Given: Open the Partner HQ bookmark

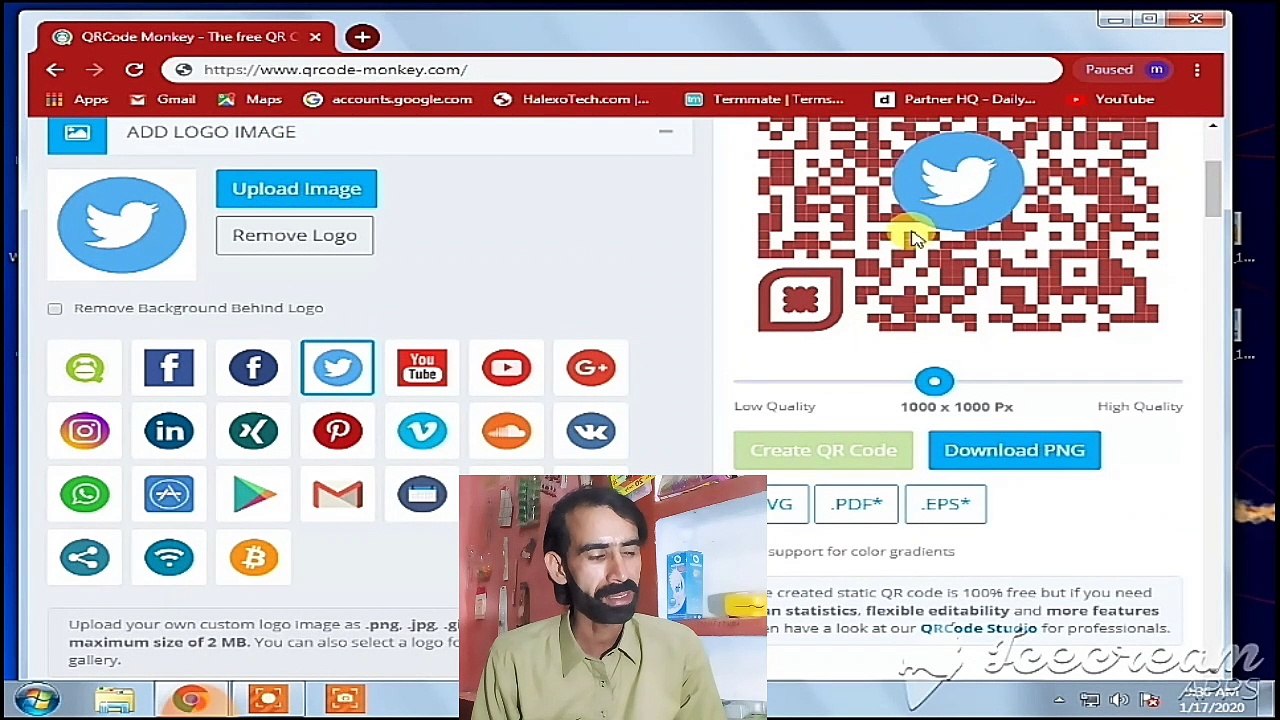Looking at the screenshot, I should tap(956, 99).
